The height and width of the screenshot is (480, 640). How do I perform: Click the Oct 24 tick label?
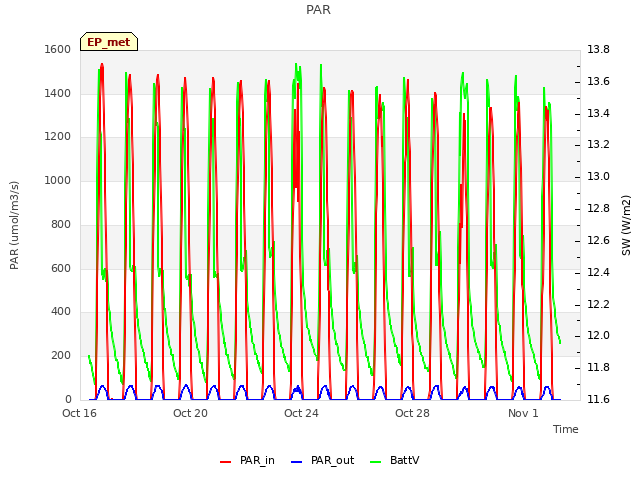(301, 413)
